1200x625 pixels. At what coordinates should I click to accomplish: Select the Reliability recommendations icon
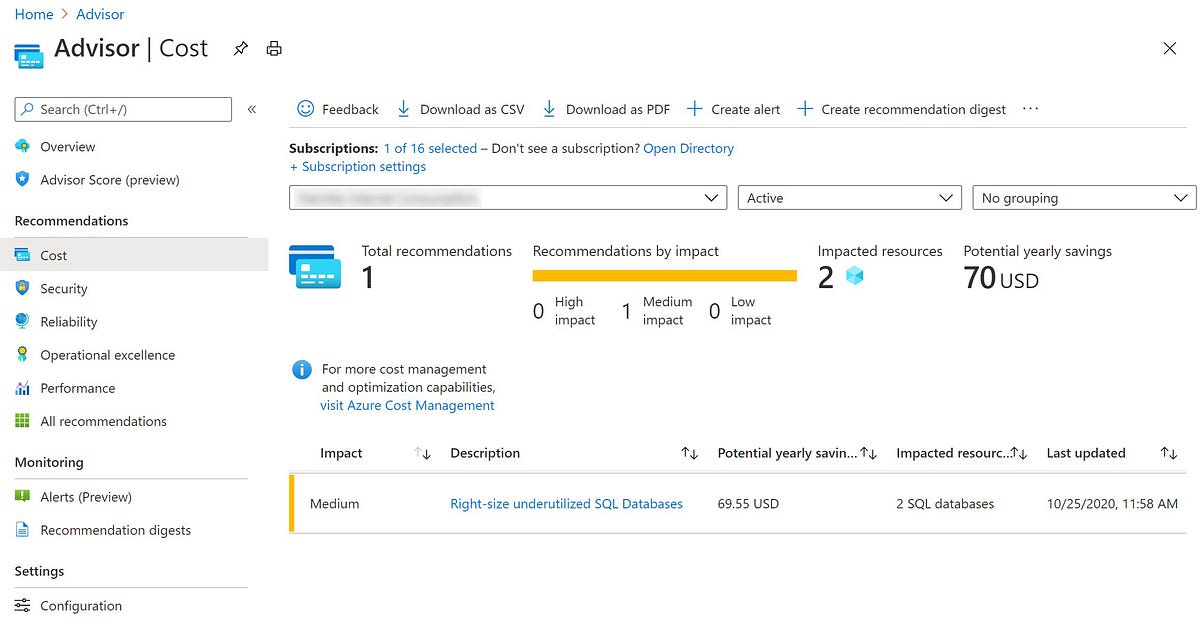tap(23, 321)
